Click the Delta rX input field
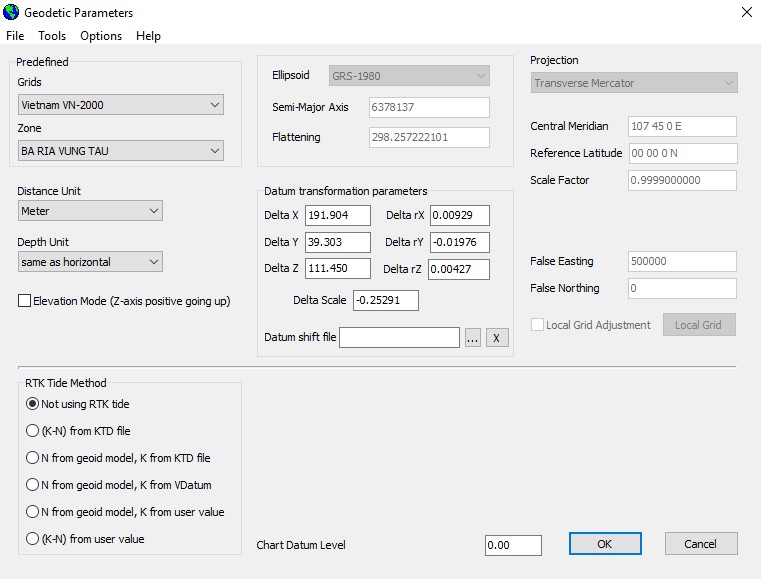The height and width of the screenshot is (579, 761). tap(460, 215)
